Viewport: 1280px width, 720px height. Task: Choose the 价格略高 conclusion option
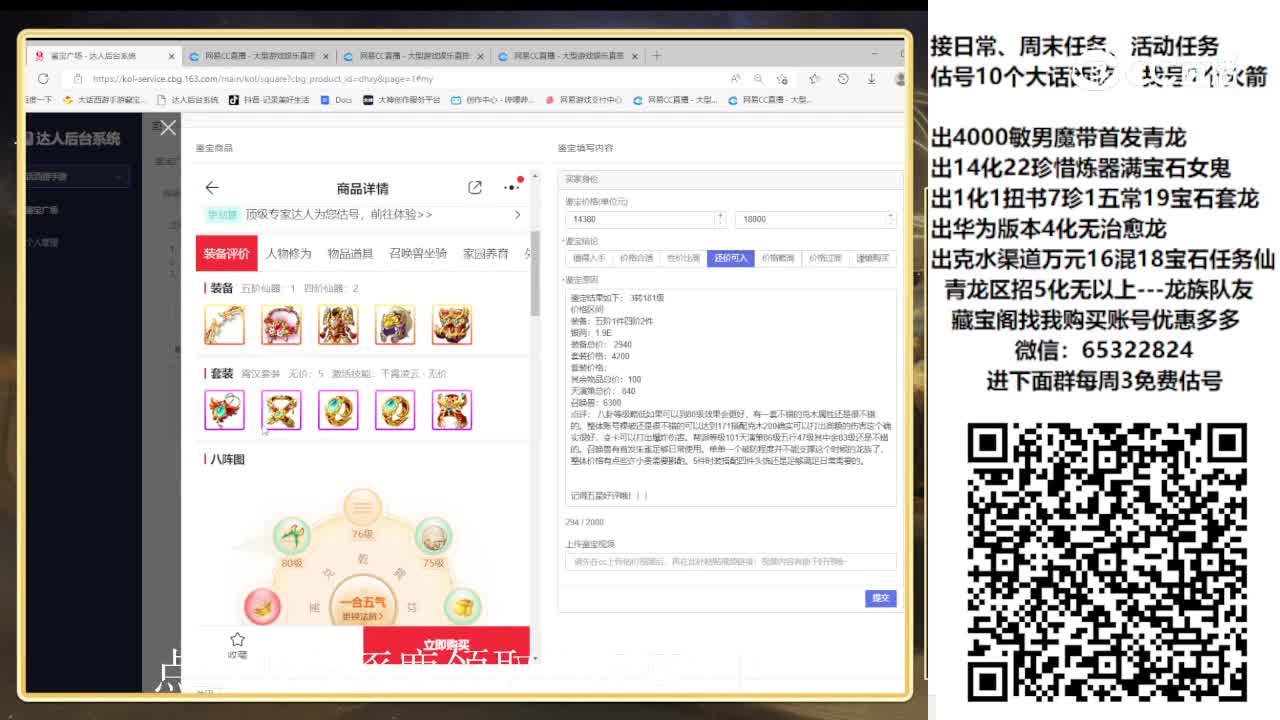(x=777, y=258)
